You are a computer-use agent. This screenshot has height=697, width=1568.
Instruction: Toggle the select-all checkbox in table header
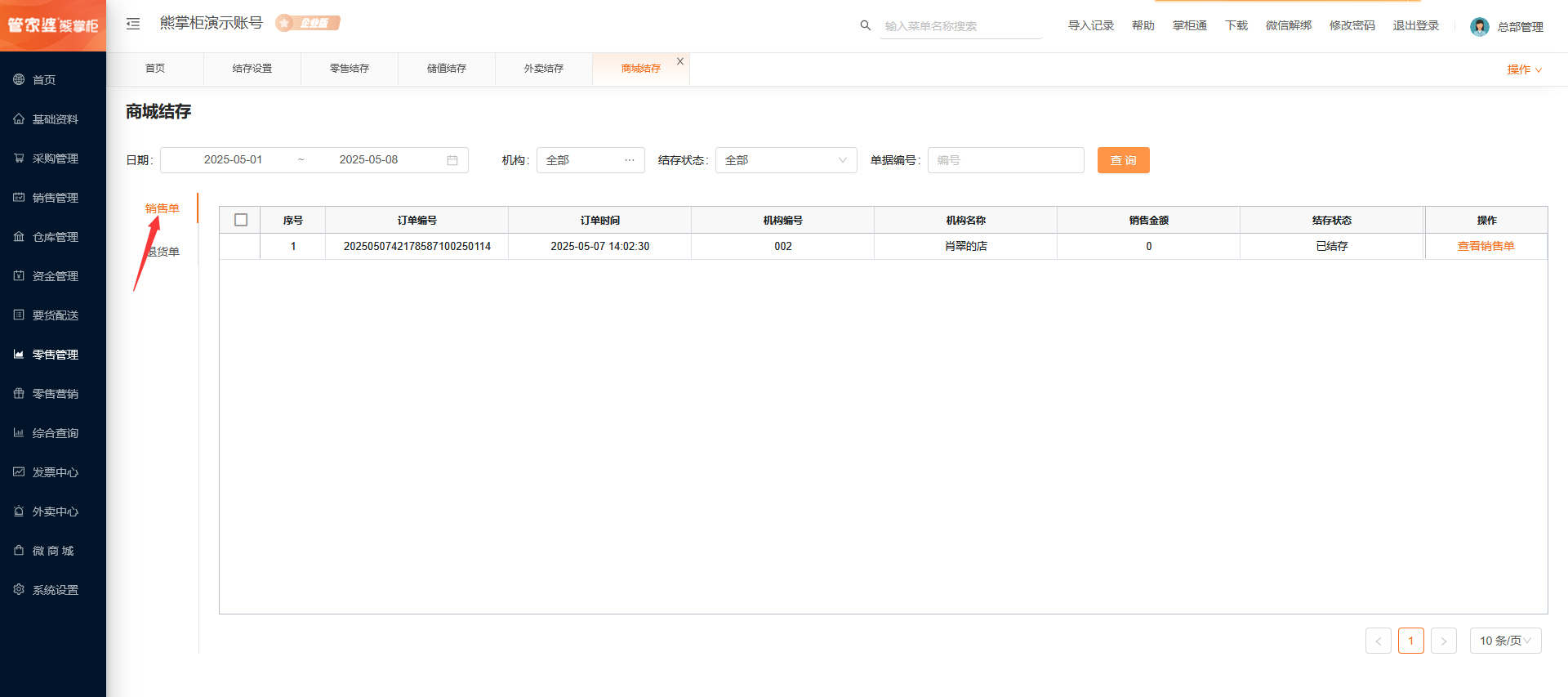(x=241, y=220)
